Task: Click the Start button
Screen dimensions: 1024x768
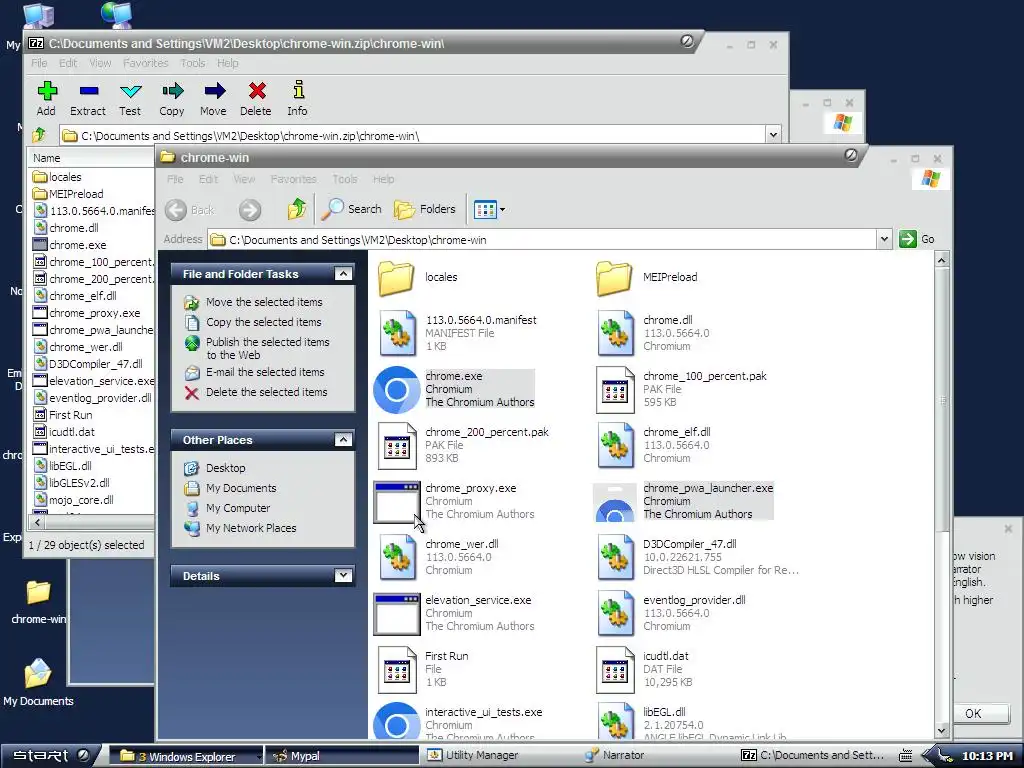Action: click(49, 755)
